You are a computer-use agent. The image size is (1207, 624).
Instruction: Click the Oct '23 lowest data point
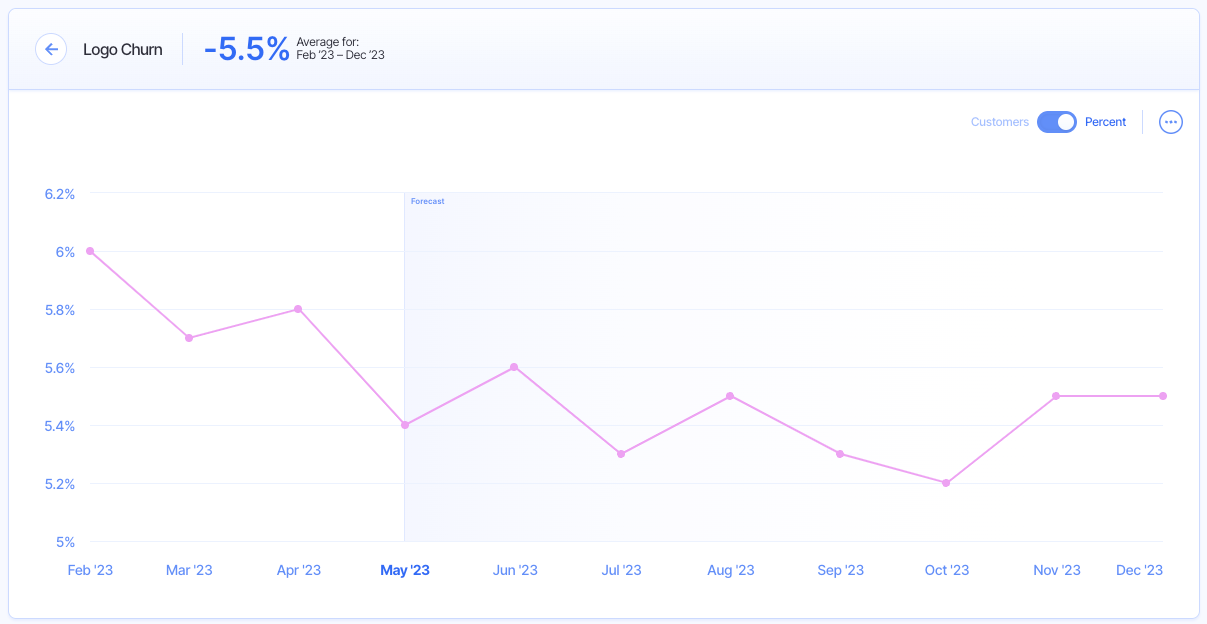946,483
